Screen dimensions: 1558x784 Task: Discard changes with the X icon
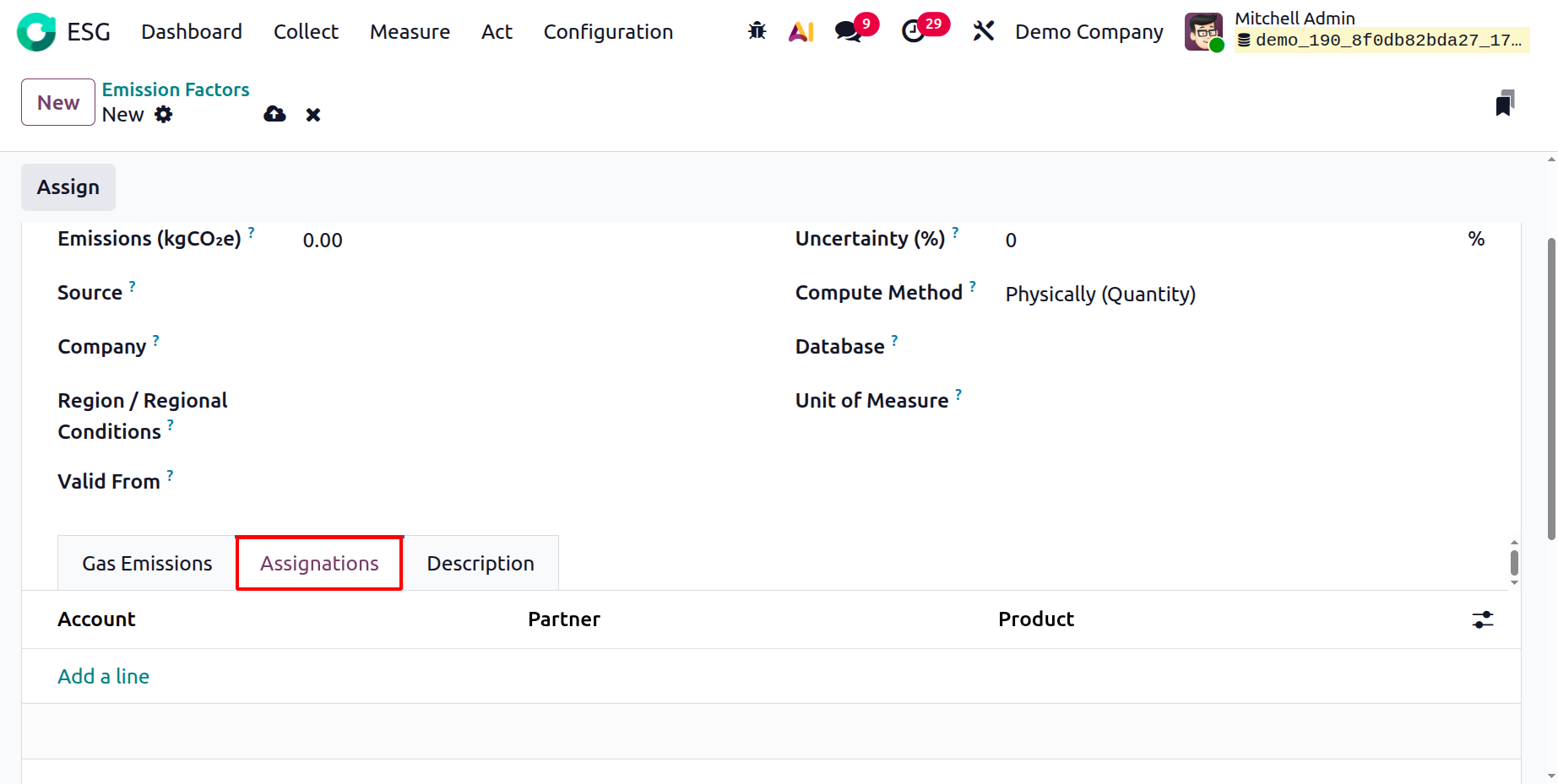(313, 115)
